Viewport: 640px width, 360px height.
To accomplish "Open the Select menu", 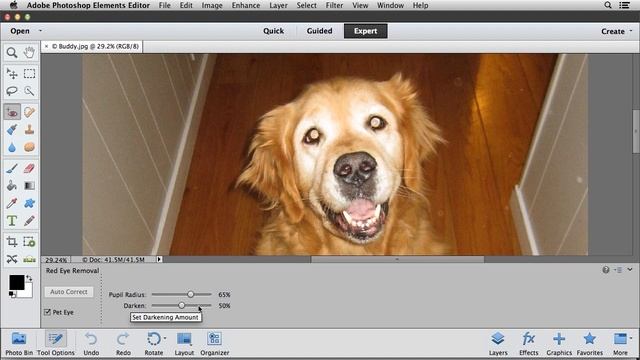I will click(306, 5).
